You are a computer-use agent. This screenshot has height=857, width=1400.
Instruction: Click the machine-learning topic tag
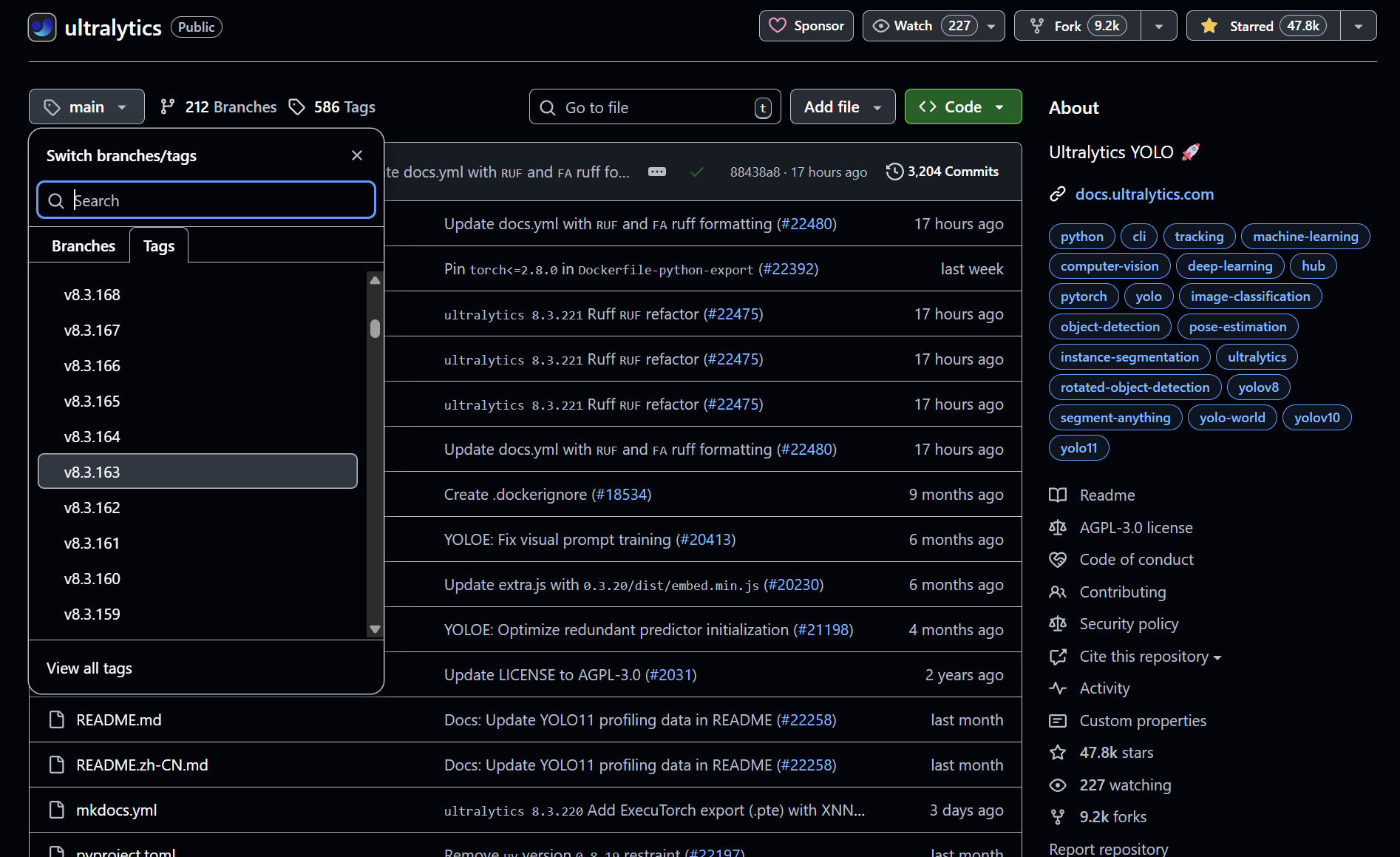(x=1305, y=237)
